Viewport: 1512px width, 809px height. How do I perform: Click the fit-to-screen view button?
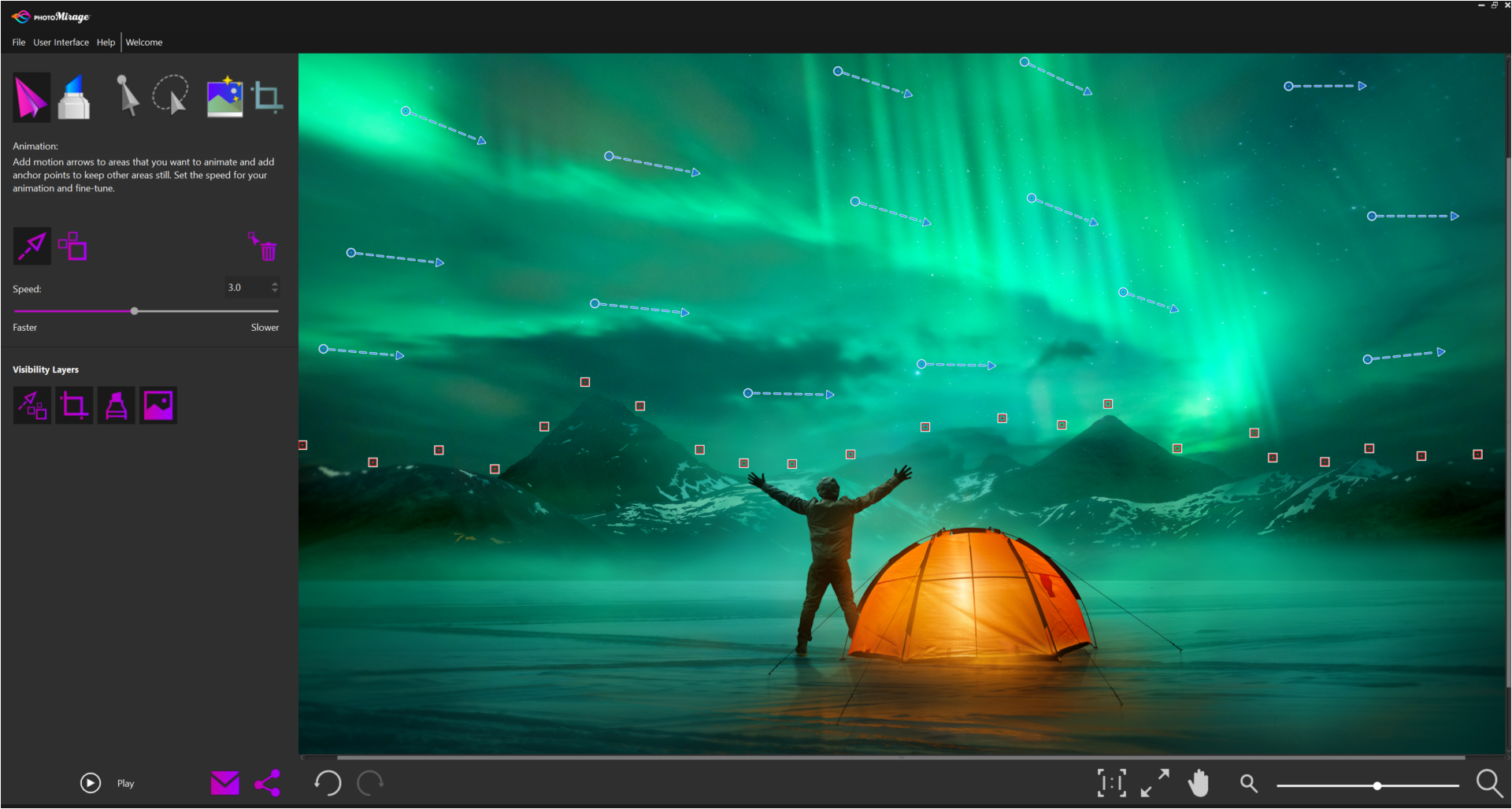tap(1155, 783)
